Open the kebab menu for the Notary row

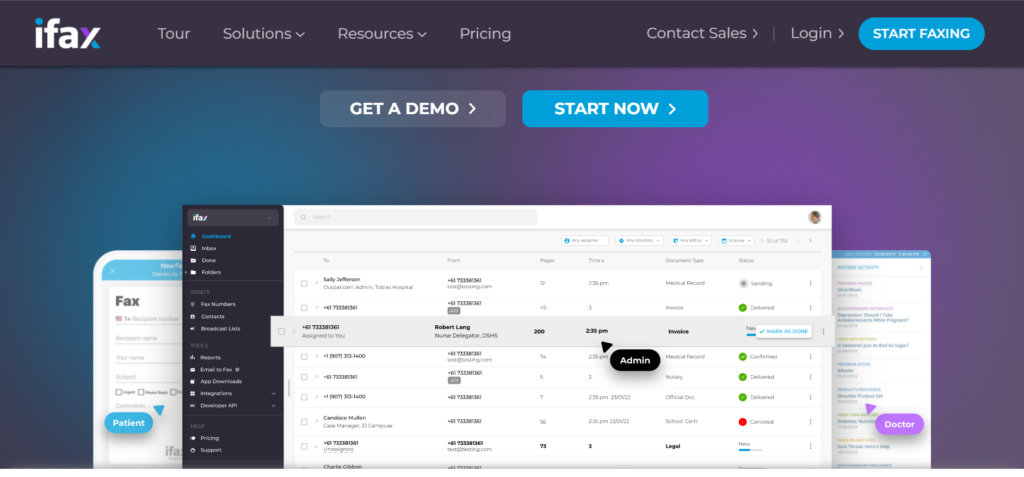click(810, 377)
